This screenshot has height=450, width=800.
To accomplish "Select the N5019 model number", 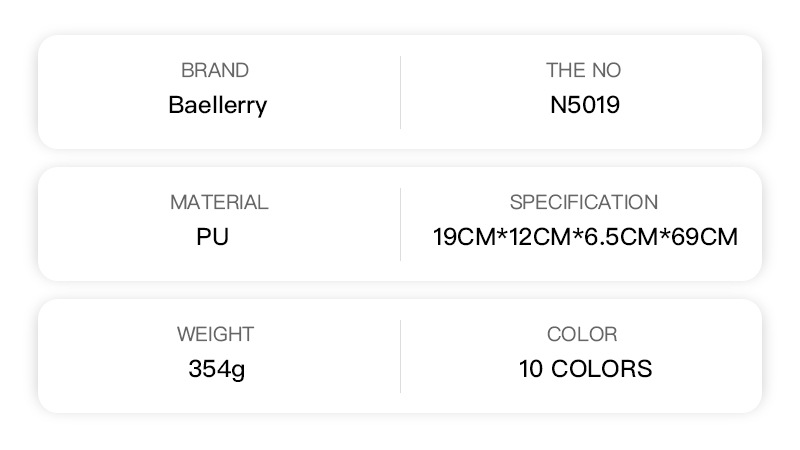I will click(x=585, y=105).
